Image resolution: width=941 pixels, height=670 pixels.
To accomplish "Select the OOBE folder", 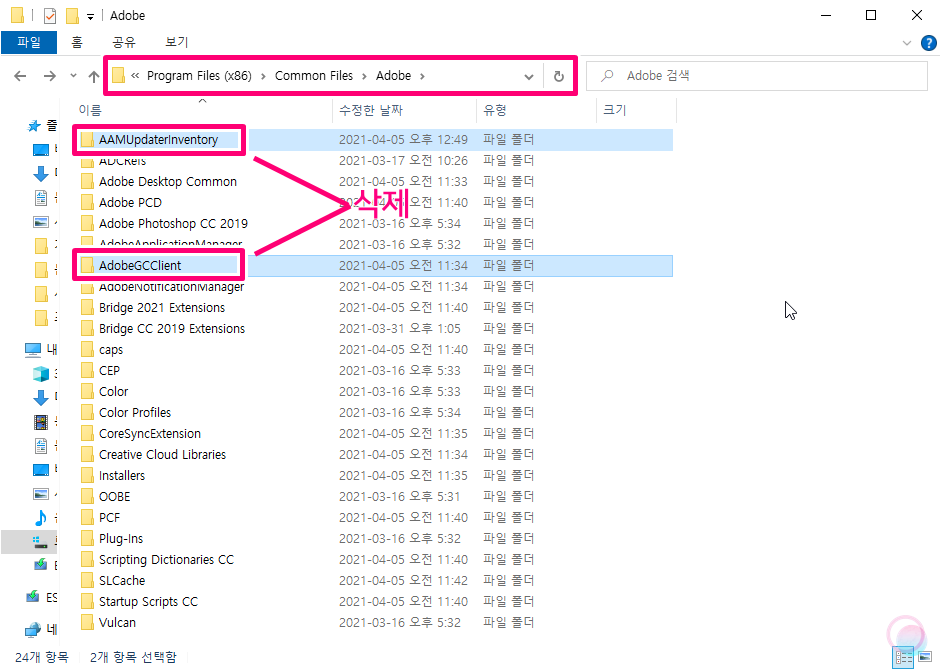I will point(114,496).
